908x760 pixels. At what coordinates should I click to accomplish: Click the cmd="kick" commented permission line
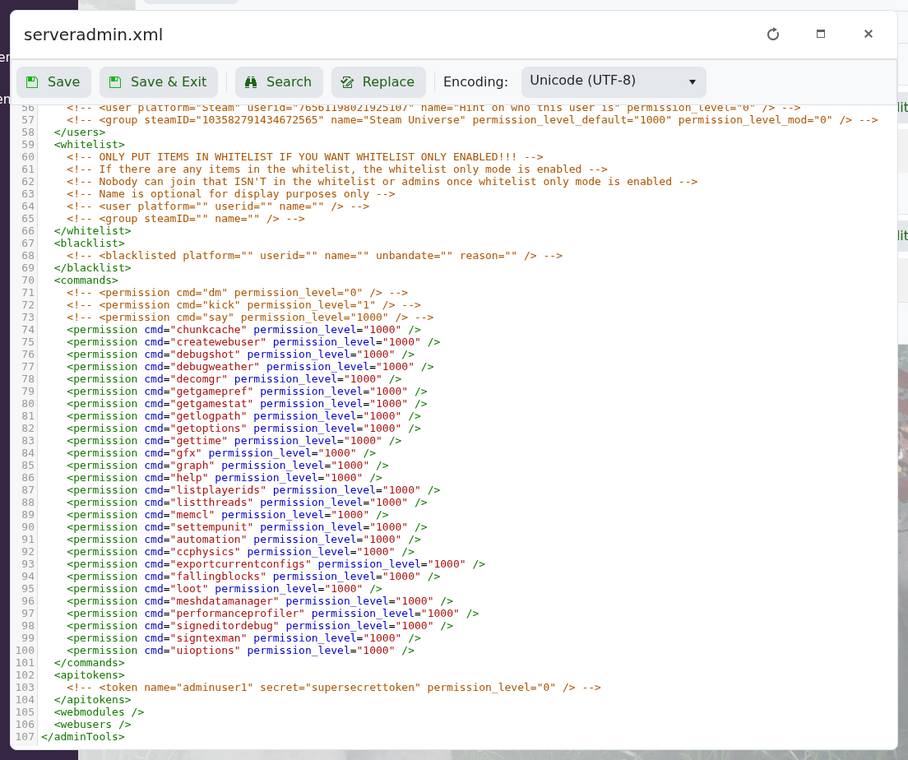point(244,305)
